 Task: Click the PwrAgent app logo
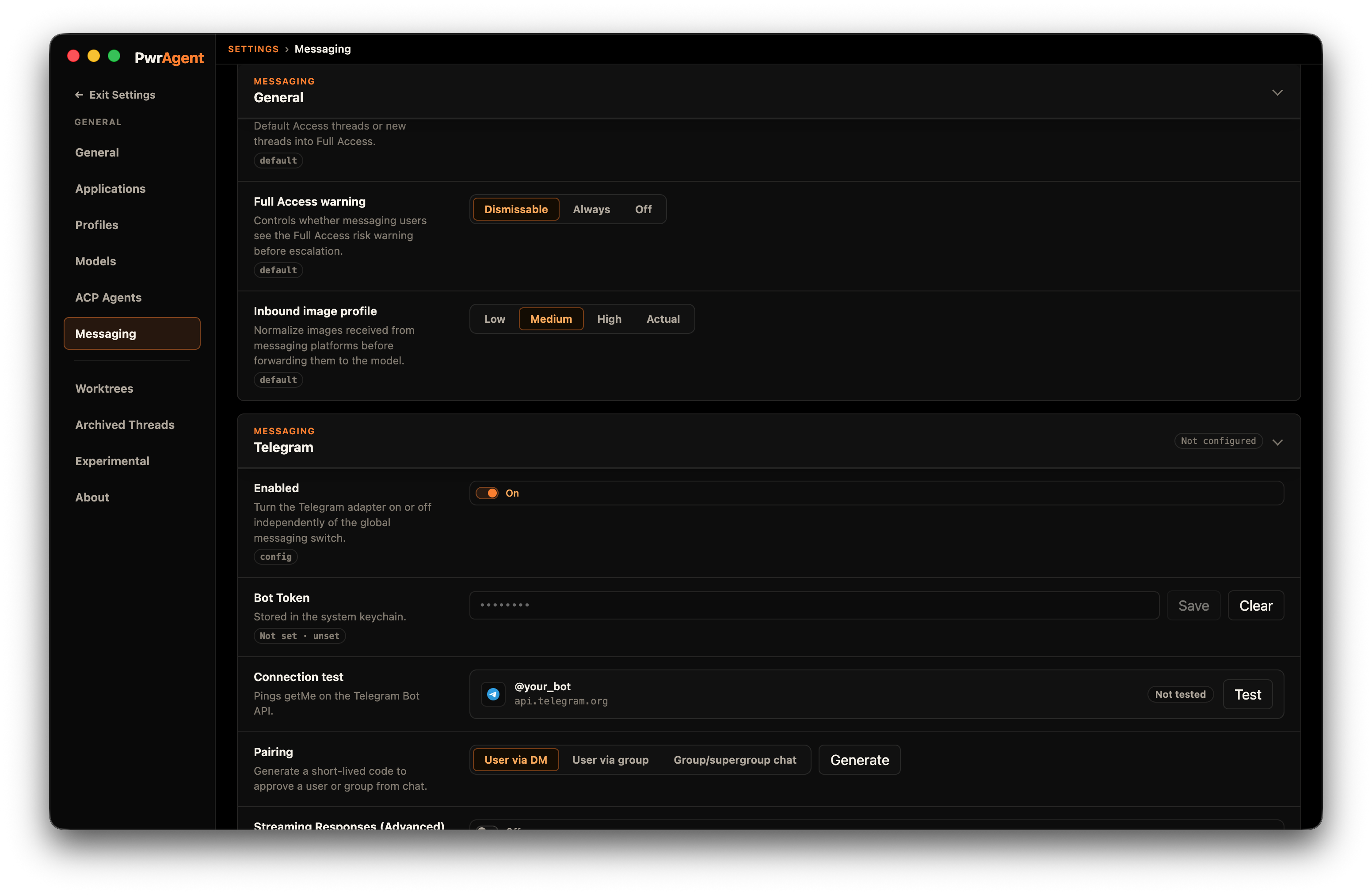(x=169, y=57)
